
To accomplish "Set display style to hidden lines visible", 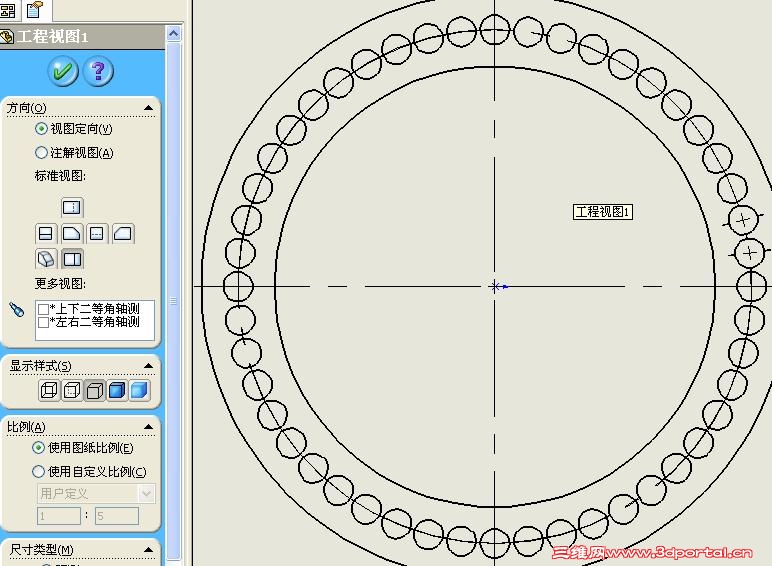I will pos(72,391).
